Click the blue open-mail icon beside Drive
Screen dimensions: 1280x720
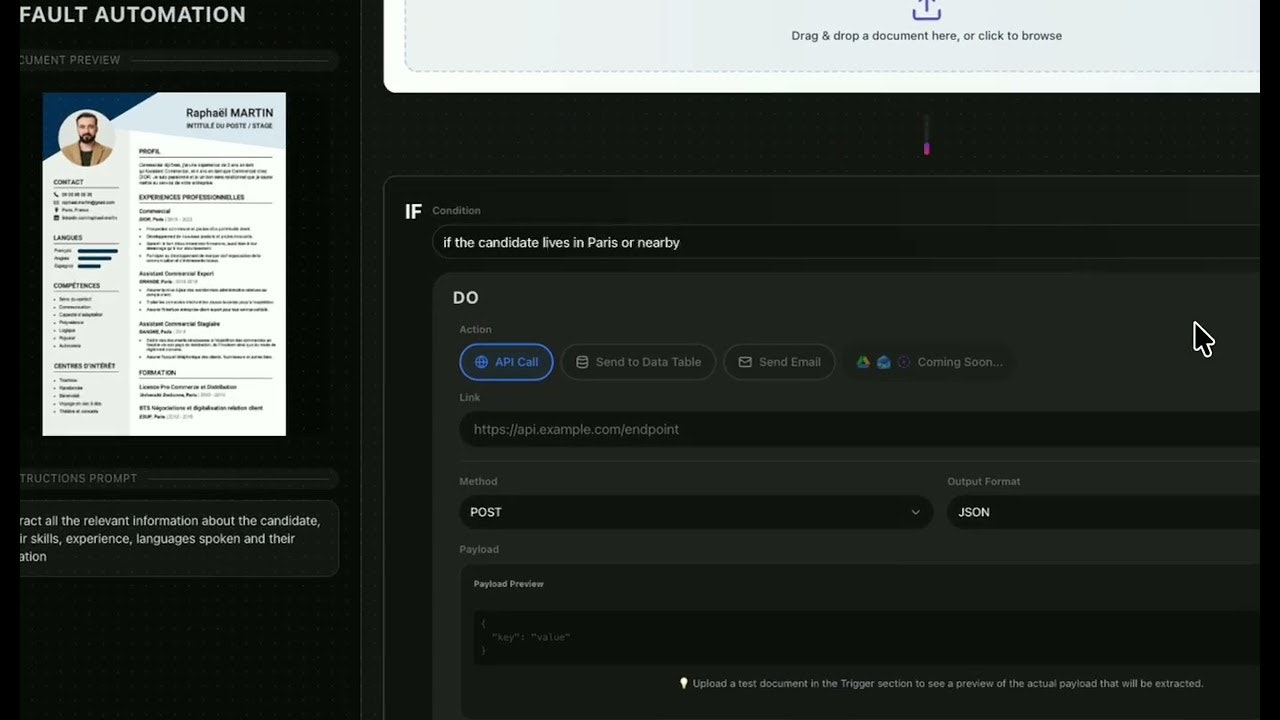click(883, 362)
